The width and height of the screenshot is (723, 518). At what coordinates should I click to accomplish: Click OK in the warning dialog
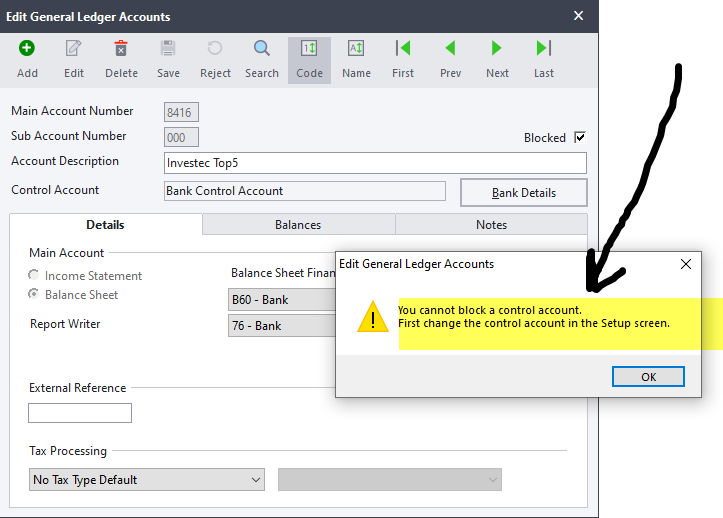coord(648,377)
